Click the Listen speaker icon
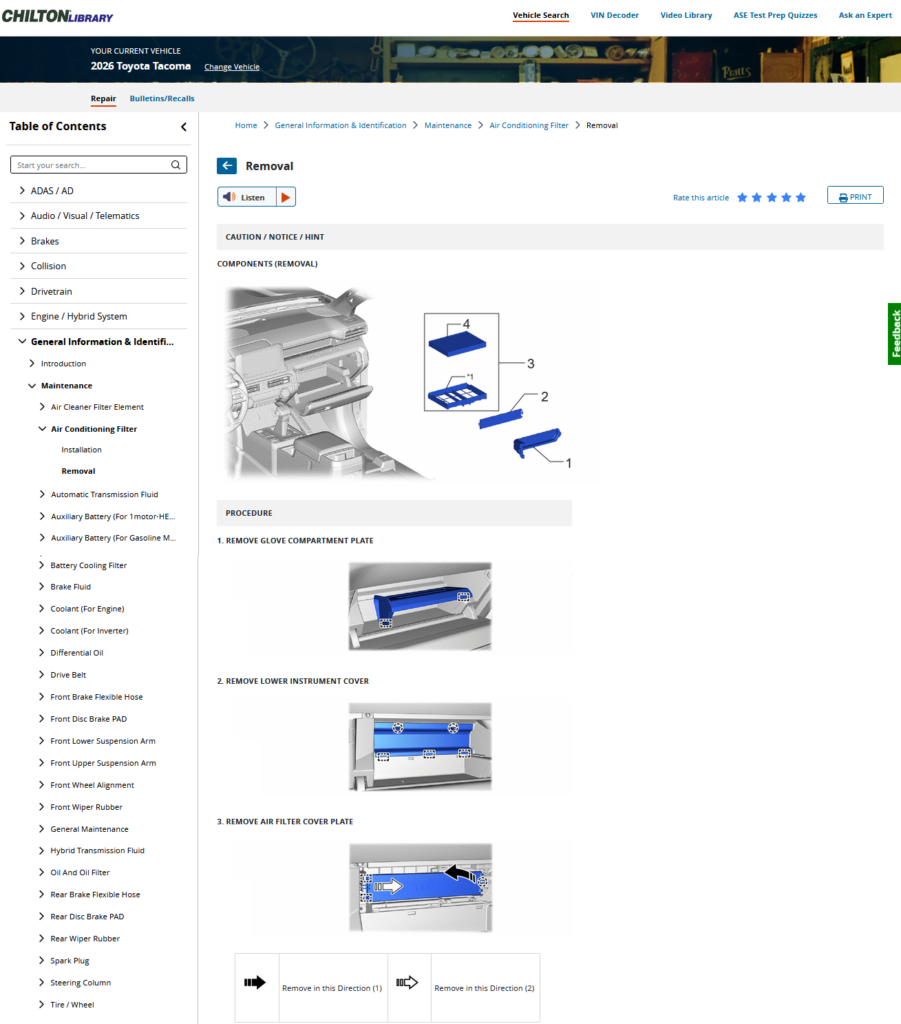 (229, 197)
